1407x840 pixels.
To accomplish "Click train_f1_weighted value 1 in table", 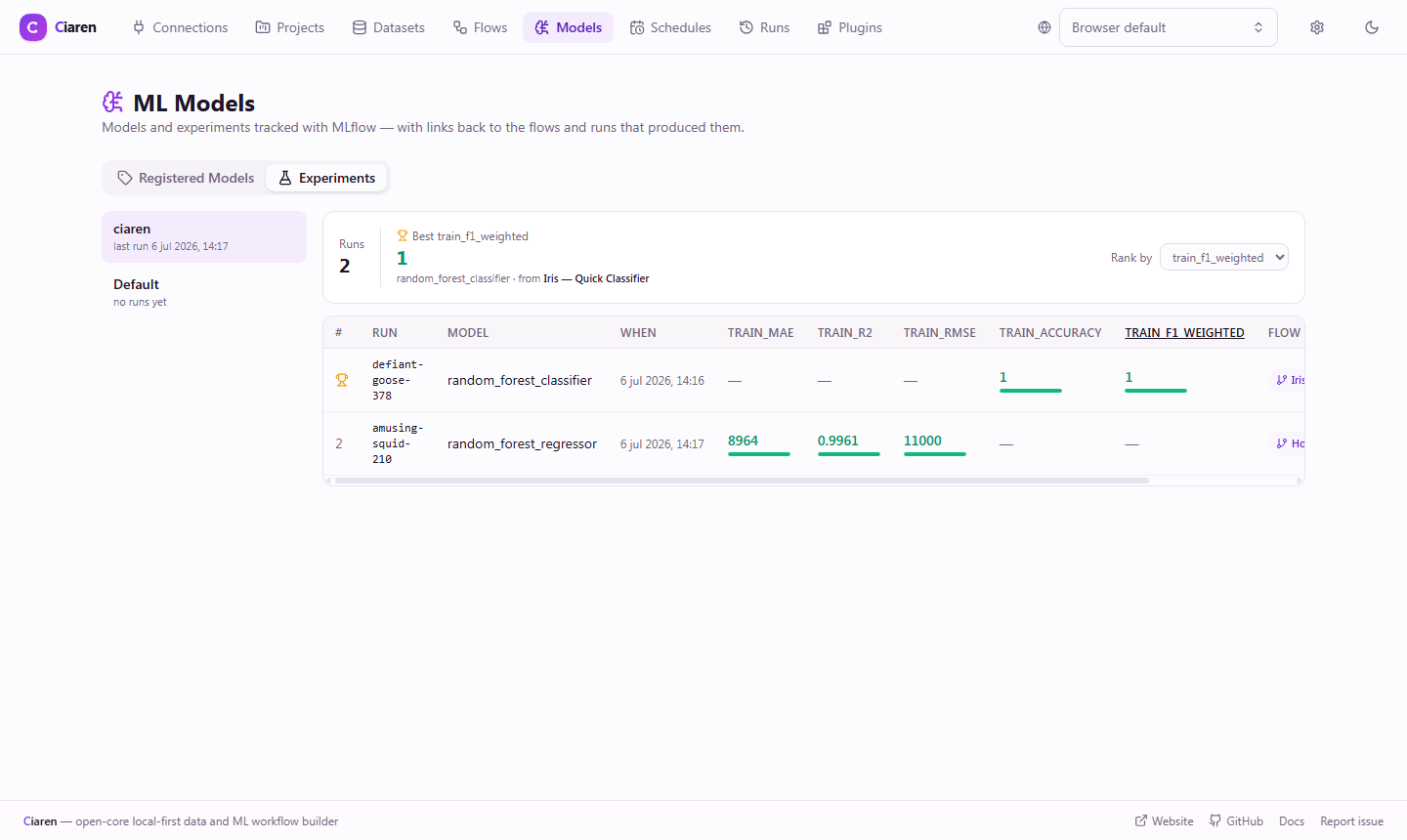I will 1129,377.
